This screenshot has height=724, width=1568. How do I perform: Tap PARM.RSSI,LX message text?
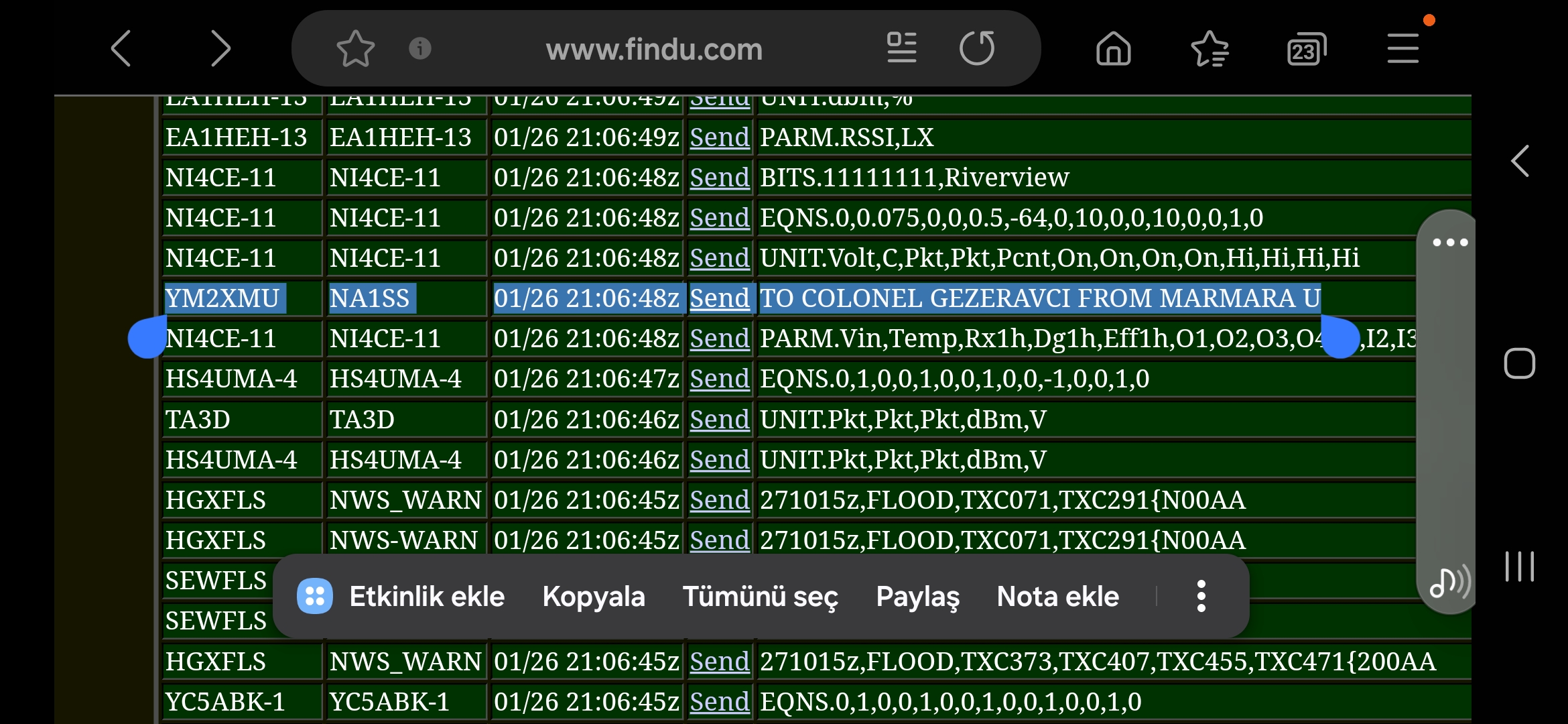point(847,137)
